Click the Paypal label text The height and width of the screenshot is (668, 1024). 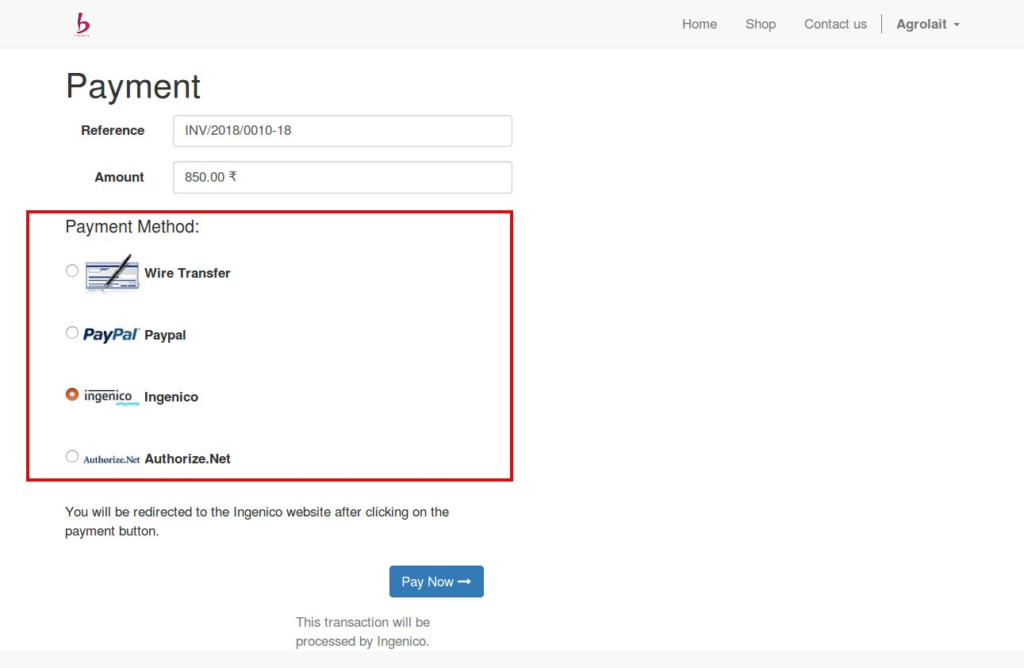click(165, 335)
